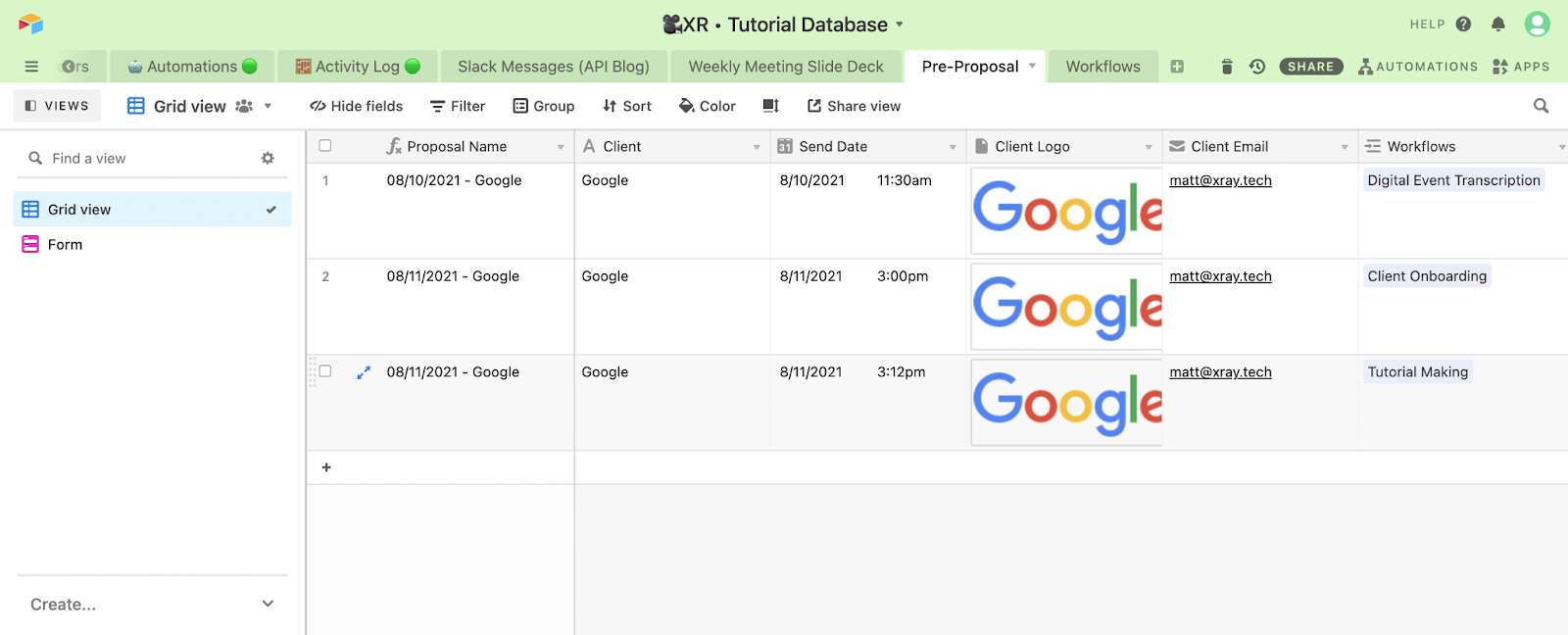Screen dimensions: 1568x635
Task: Check the third row's checkbox
Action: (325, 371)
